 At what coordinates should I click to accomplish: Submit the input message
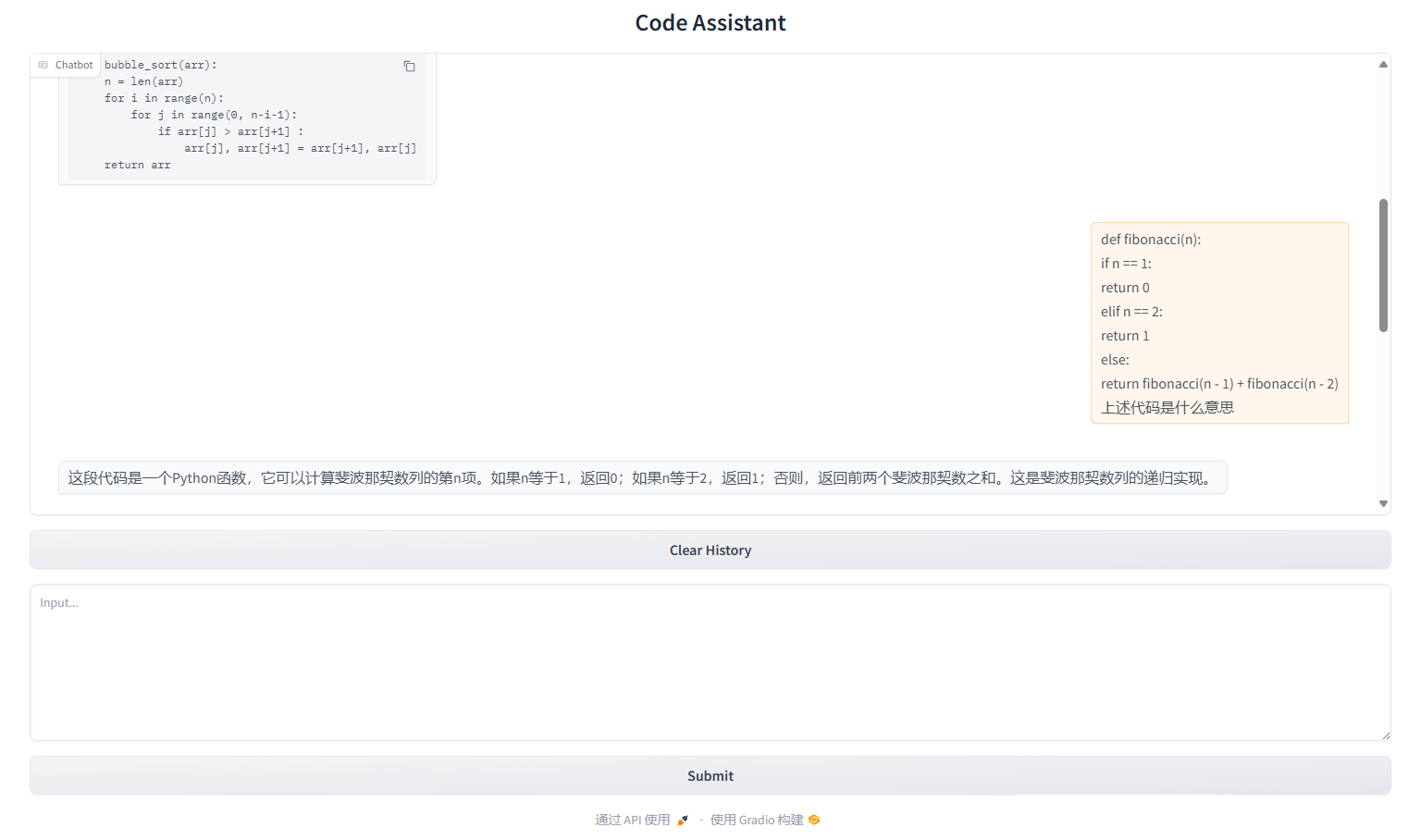pyautogui.click(x=710, y=776)
